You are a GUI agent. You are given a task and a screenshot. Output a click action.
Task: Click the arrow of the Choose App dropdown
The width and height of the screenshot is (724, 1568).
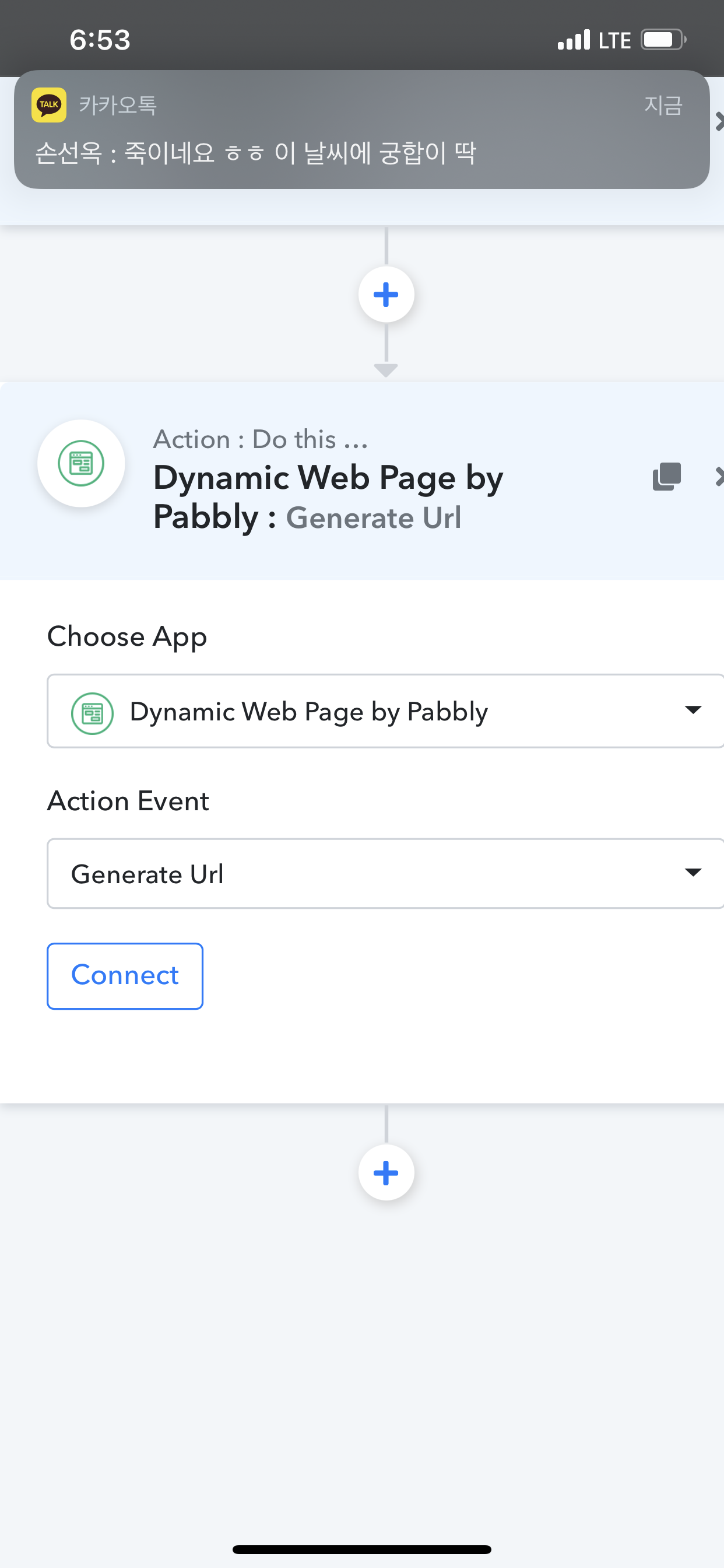[x=693, y=710]
